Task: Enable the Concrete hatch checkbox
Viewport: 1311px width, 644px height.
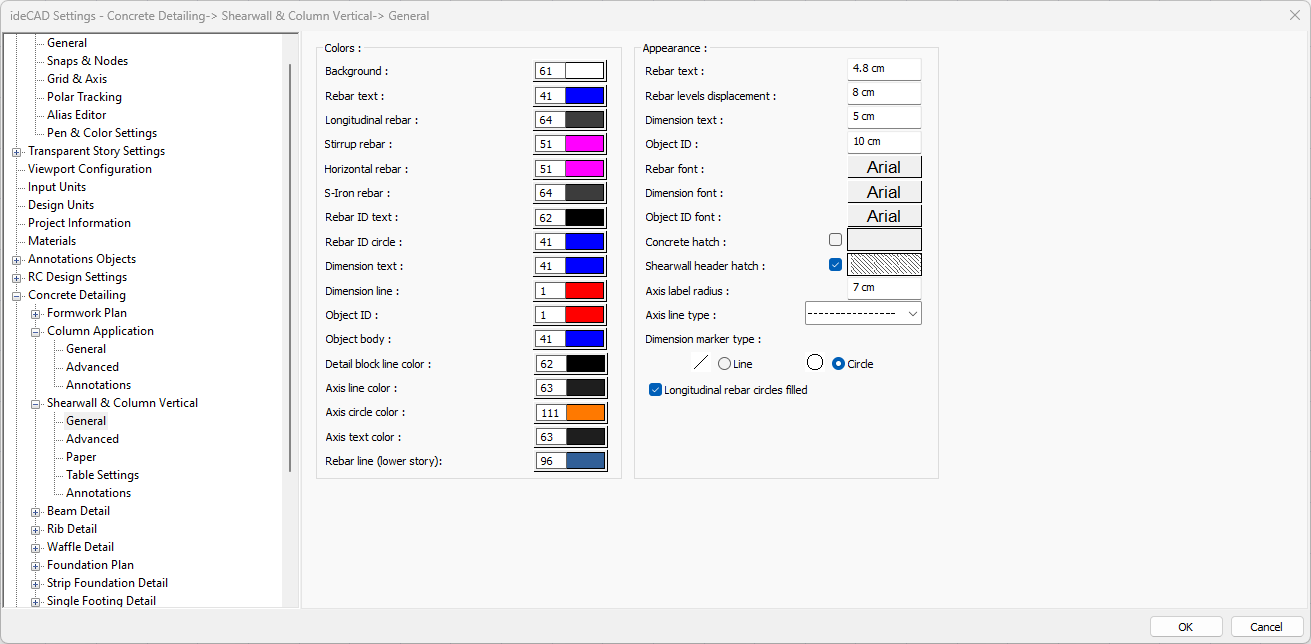Action: [x=835, y=240]
